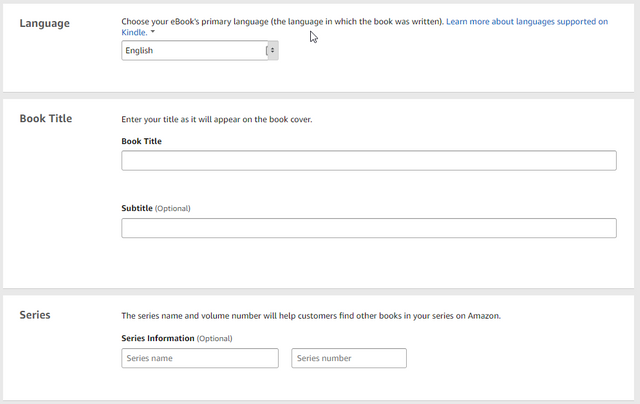Screen dimensions: 640x404
Task: Select the Series number input field
Action: point(349,358)
